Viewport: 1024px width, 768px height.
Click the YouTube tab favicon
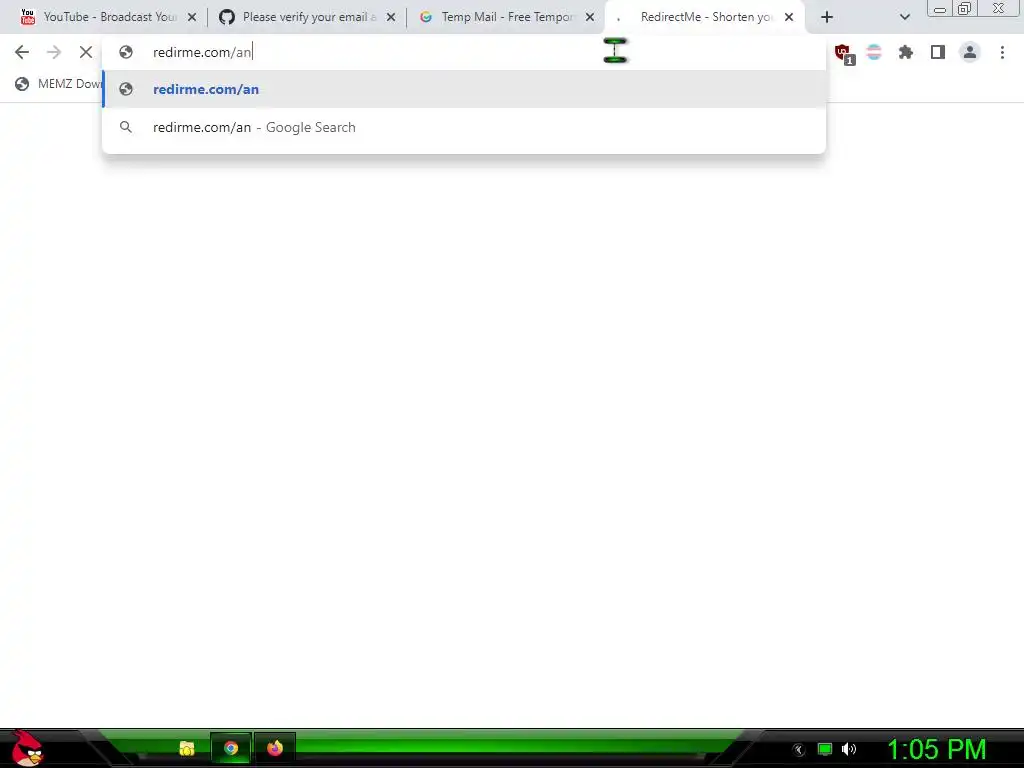[x=27, y=16]
